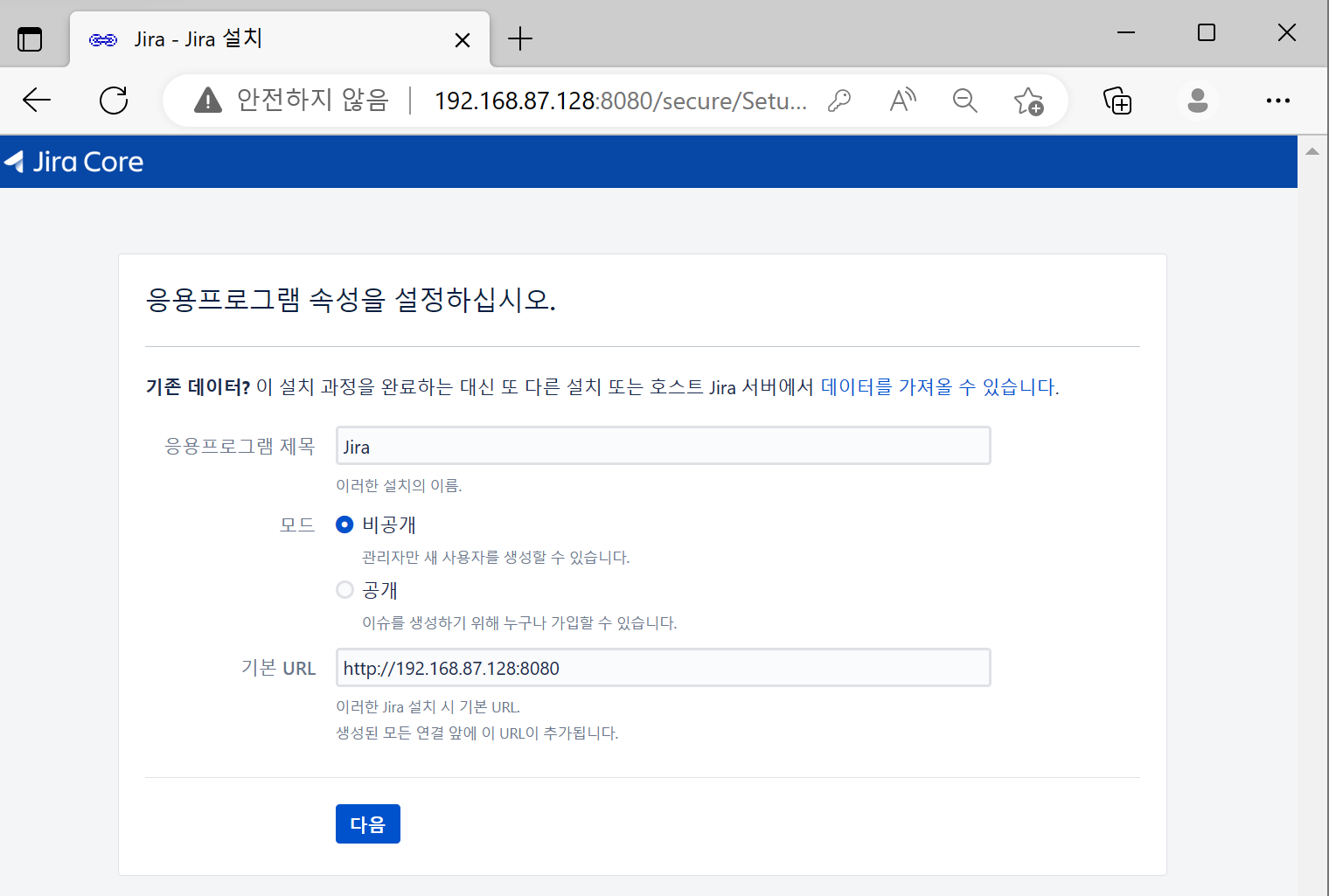Close the Jira 설치 tab

click(x=463, y=40)
